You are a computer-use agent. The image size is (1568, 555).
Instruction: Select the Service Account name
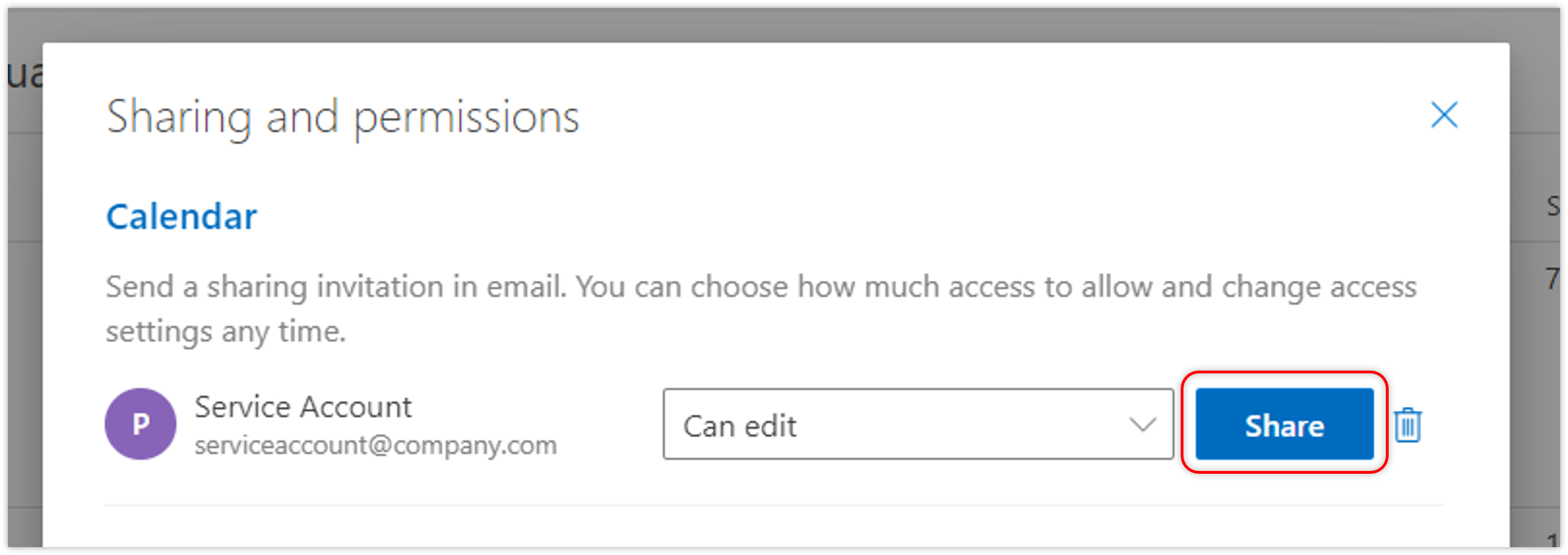pos(303,406)
